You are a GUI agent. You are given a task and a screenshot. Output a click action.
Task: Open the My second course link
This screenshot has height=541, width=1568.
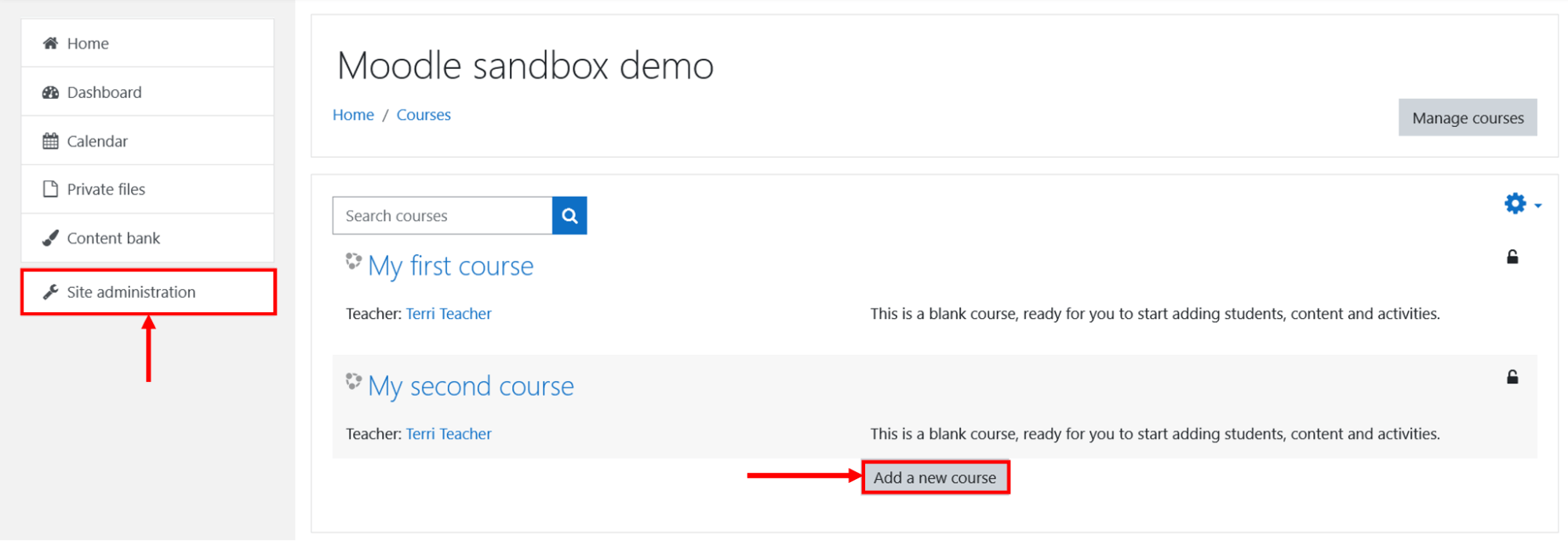[x=471, y=386]
